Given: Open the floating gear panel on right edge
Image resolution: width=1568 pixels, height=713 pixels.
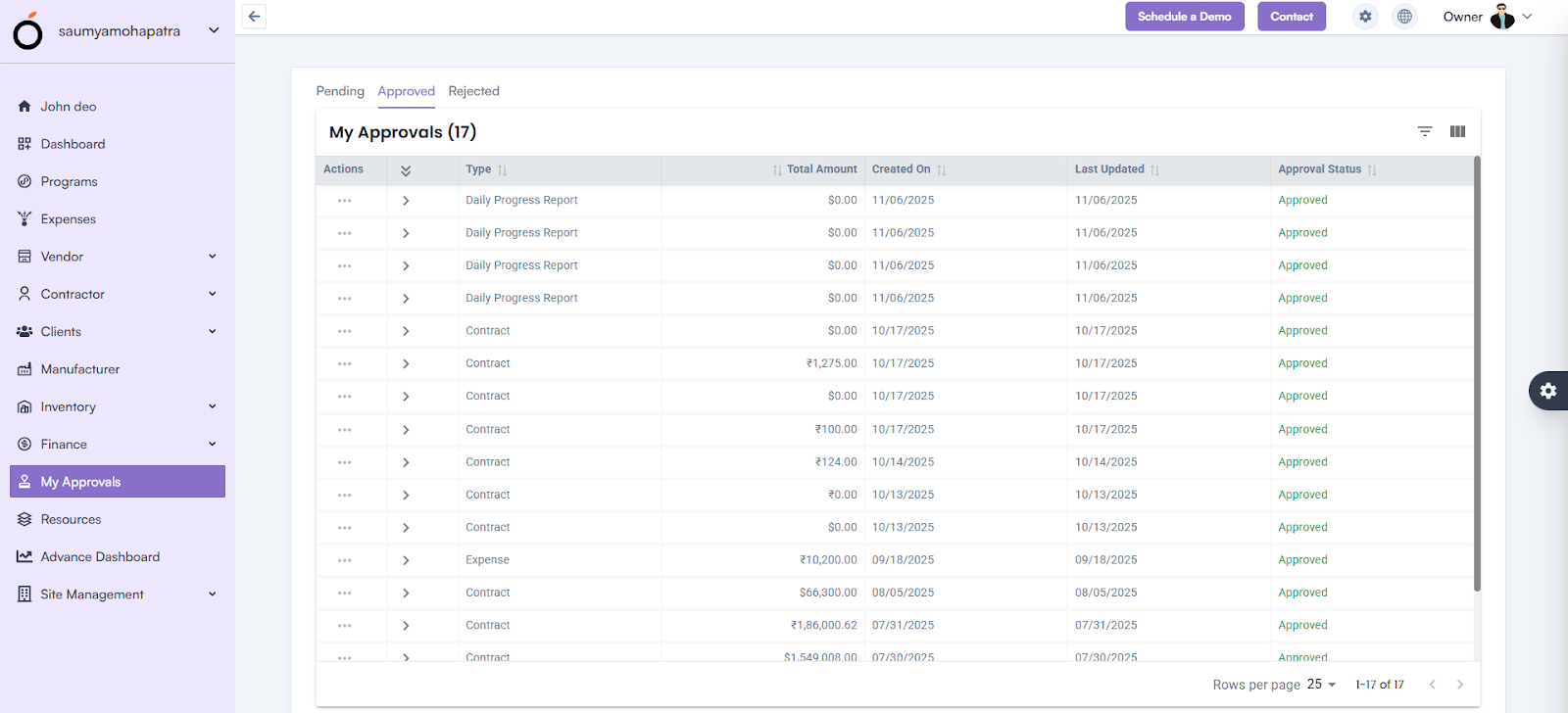Looking at the screenshot, I should click(1548, 391).
